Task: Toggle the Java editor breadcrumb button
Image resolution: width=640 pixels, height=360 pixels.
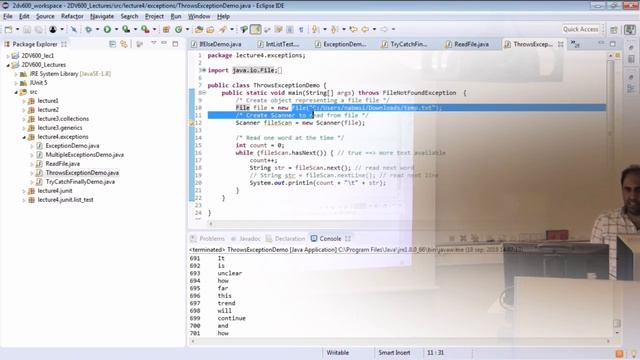Action: pos(244,29)
